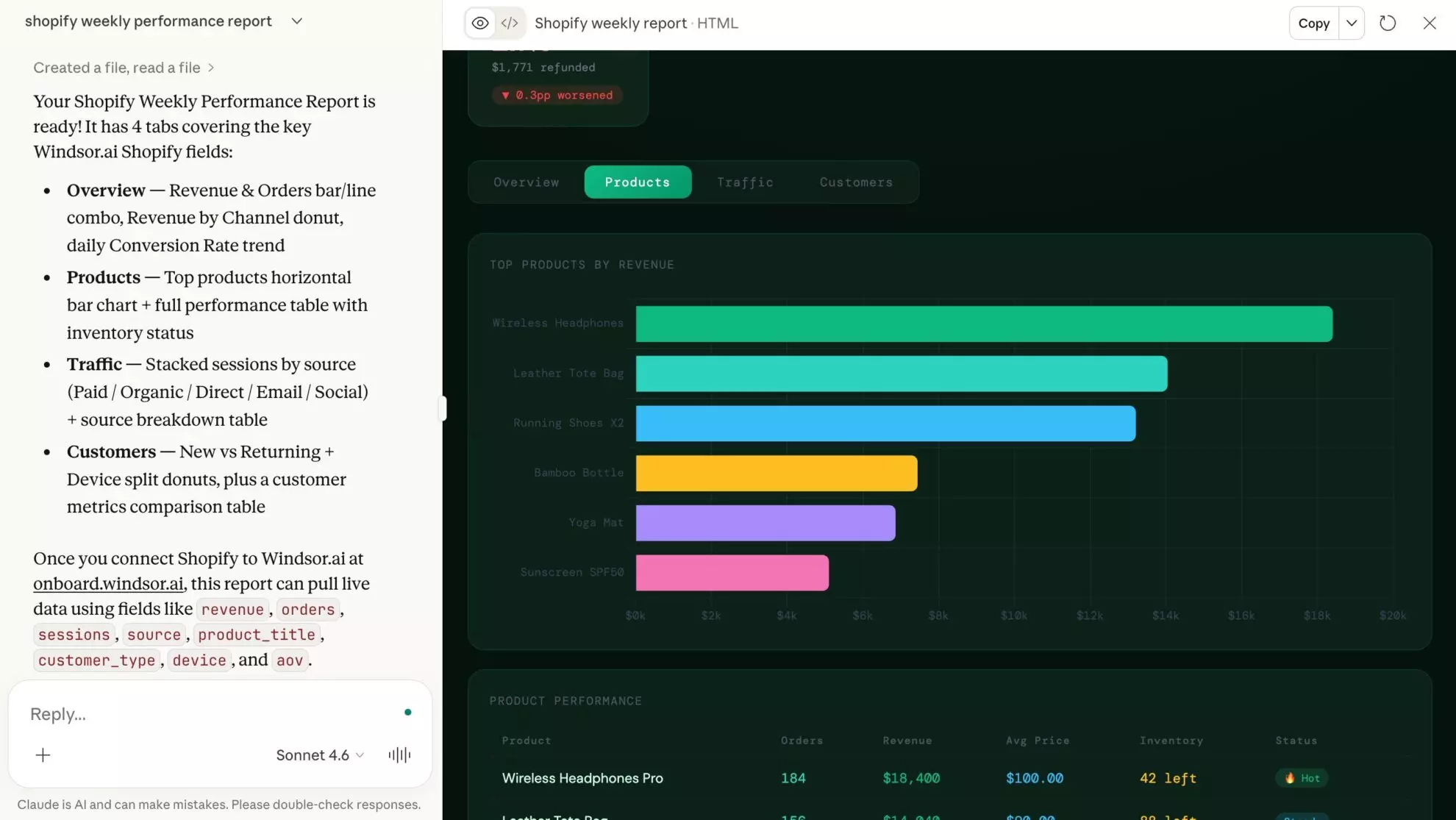The height and width of the screenshot is (820, 1456).
Task: Close the artifact preview panel
Action: coord(1429,23)
